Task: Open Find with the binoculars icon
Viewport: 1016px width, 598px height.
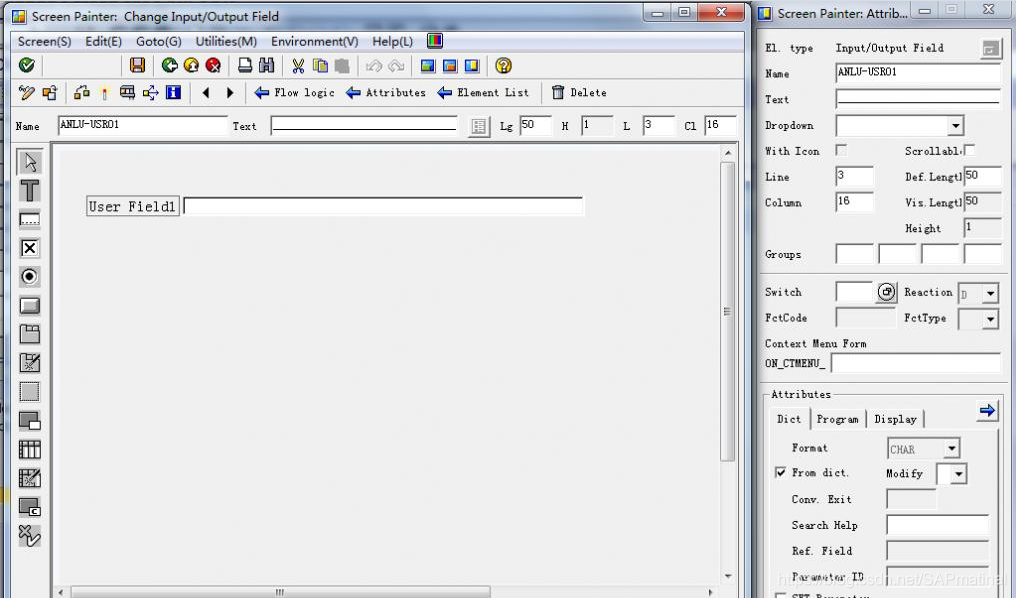Action: click(x=266, y=65)
